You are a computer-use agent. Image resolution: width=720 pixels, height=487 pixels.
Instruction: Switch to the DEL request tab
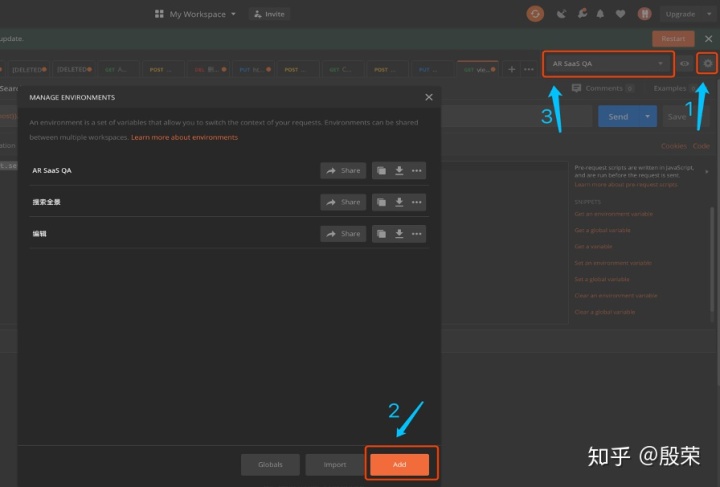[210, 69]
